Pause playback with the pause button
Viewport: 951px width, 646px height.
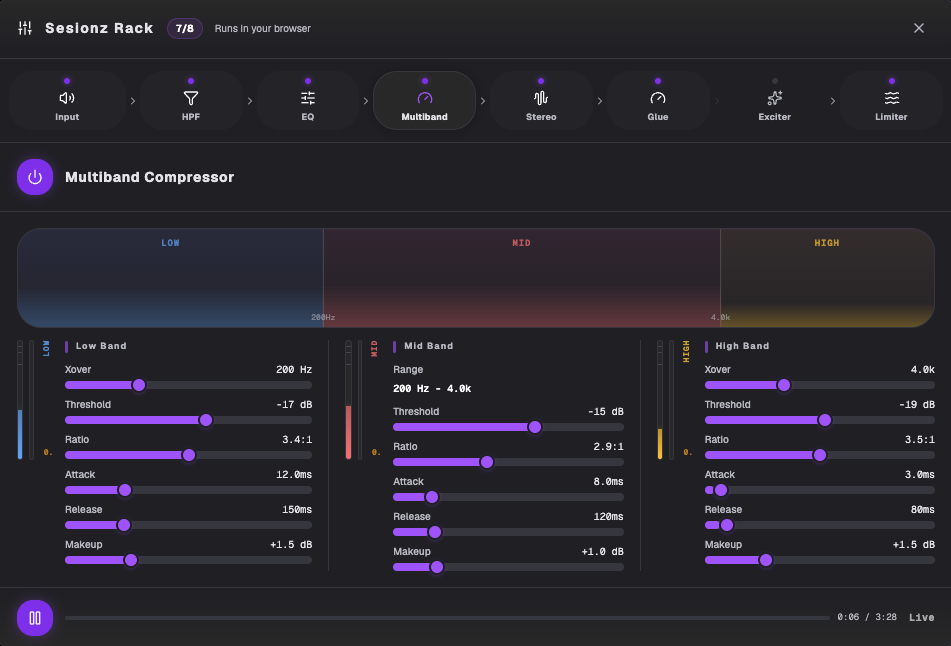35,617
